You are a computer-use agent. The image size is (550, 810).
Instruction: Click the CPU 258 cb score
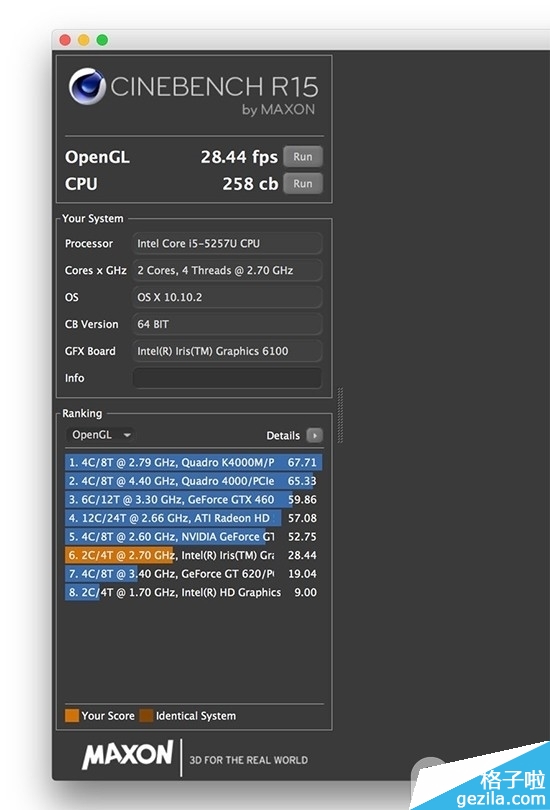250,183
